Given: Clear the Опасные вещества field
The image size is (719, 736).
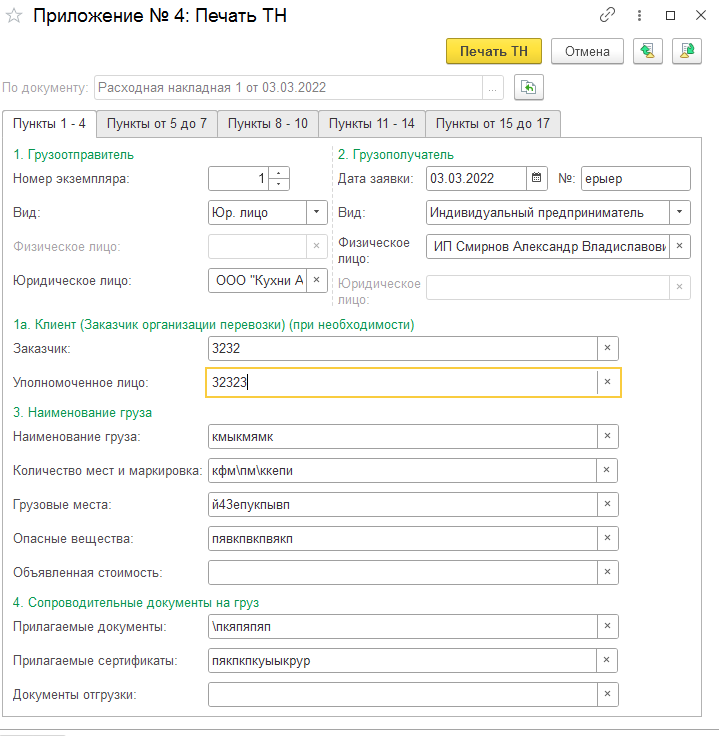Looking at the screenshot, I should [608, 538].
